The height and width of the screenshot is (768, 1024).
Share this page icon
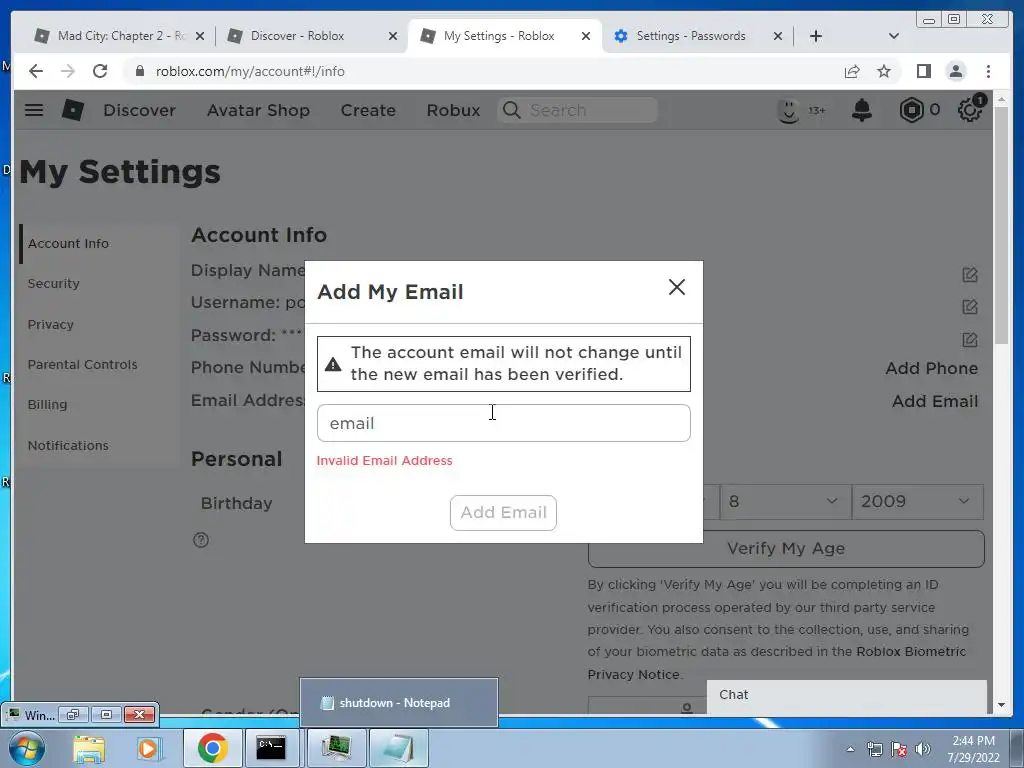coord(852,71)
